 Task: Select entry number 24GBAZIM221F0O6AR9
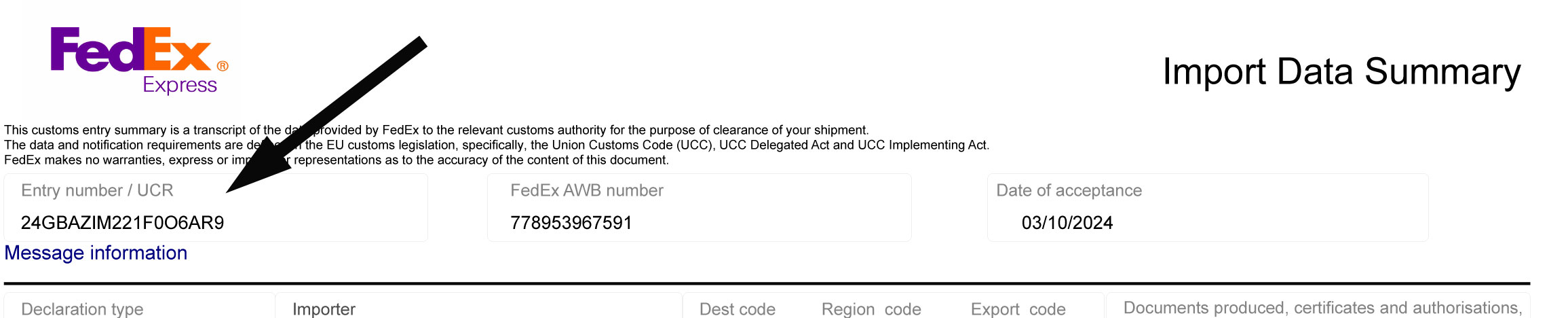click(122, 223)
